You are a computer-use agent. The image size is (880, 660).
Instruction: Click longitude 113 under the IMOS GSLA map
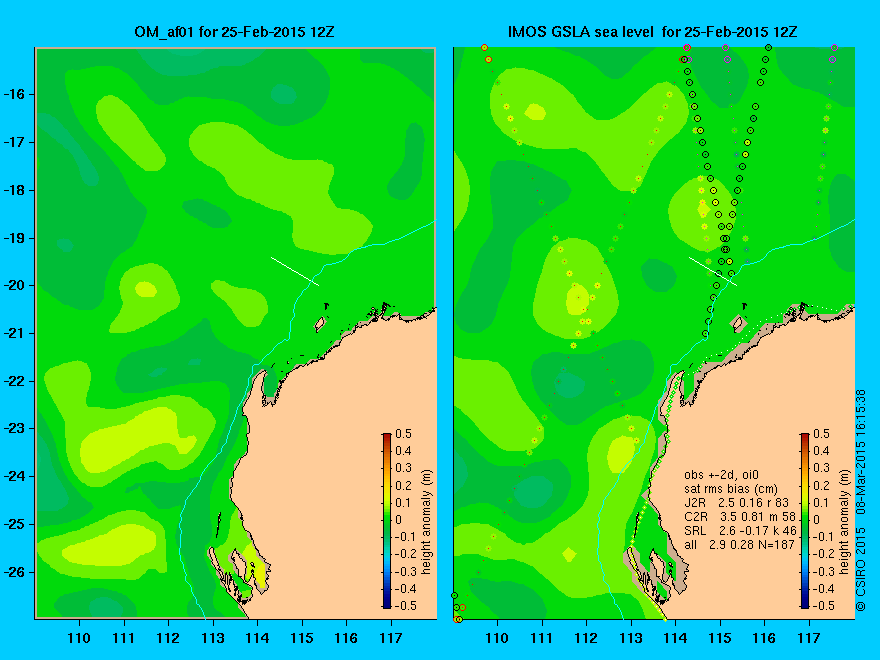click(x=631, y=638)
